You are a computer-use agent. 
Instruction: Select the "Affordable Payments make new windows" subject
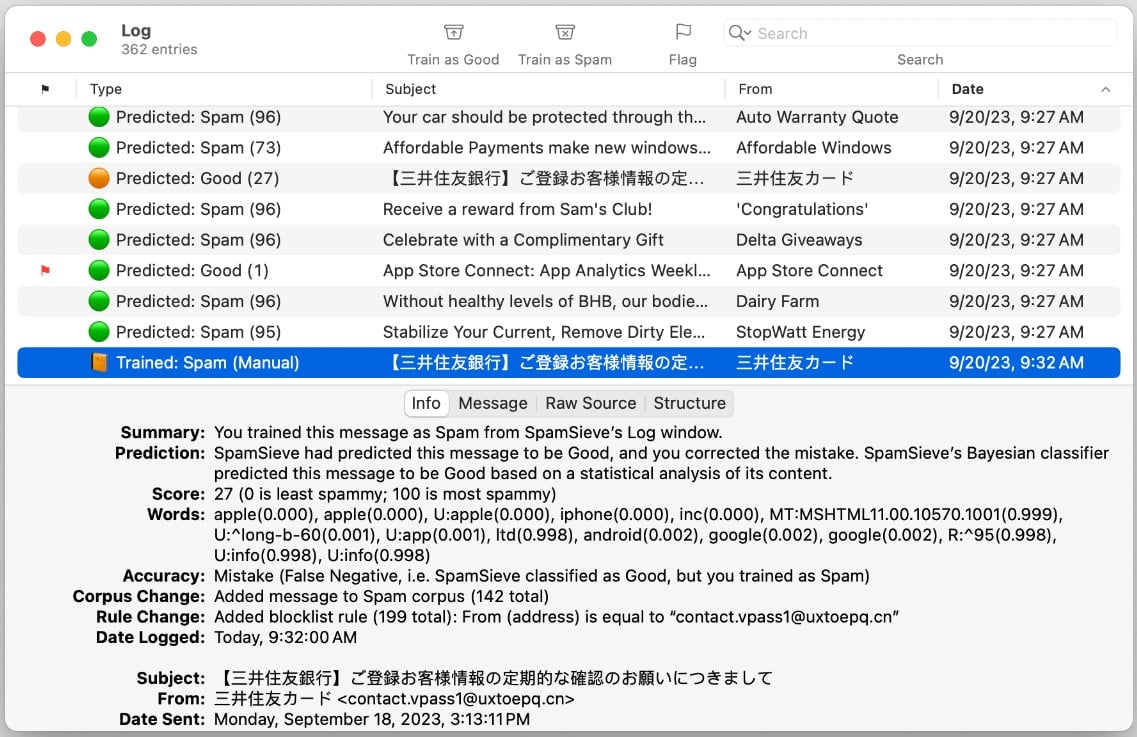click(x=547, y=147)
